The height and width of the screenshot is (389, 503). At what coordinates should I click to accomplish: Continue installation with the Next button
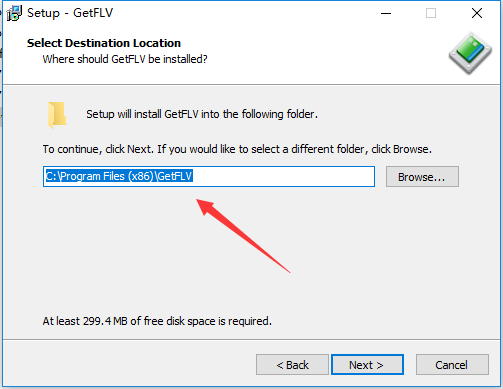coord(367,365)
